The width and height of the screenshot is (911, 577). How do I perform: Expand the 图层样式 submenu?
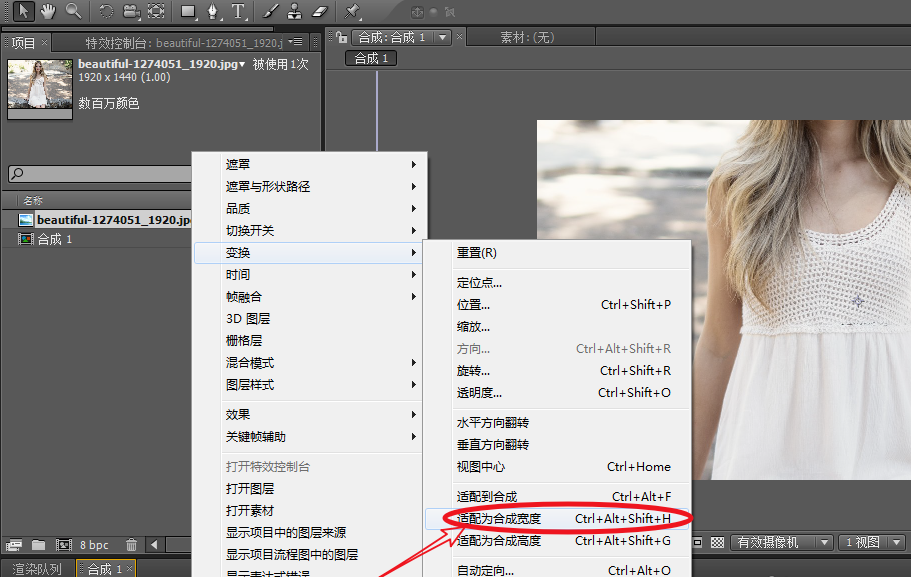310,385
